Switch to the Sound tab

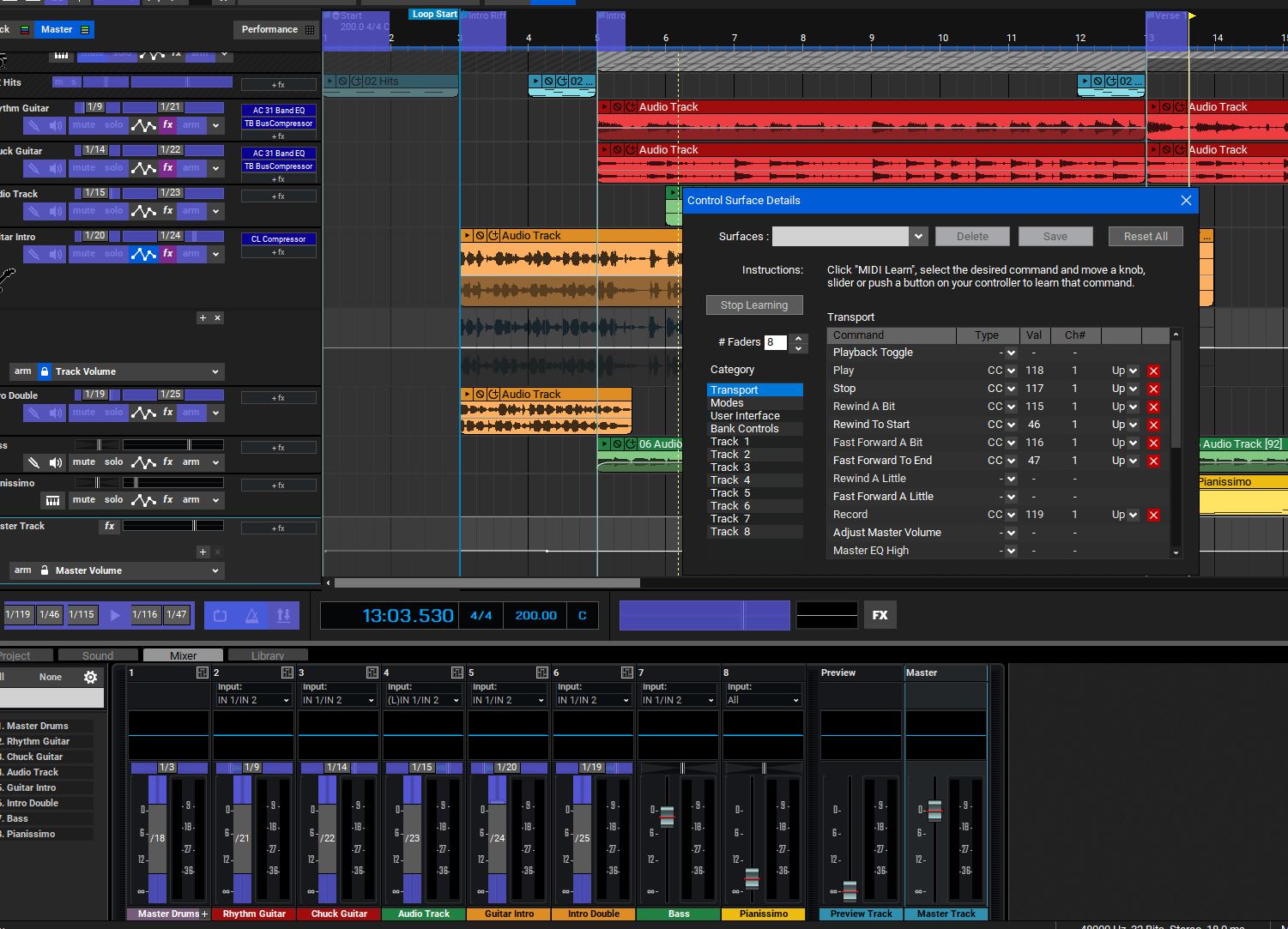pyautogui.click(x=98, y=655)
